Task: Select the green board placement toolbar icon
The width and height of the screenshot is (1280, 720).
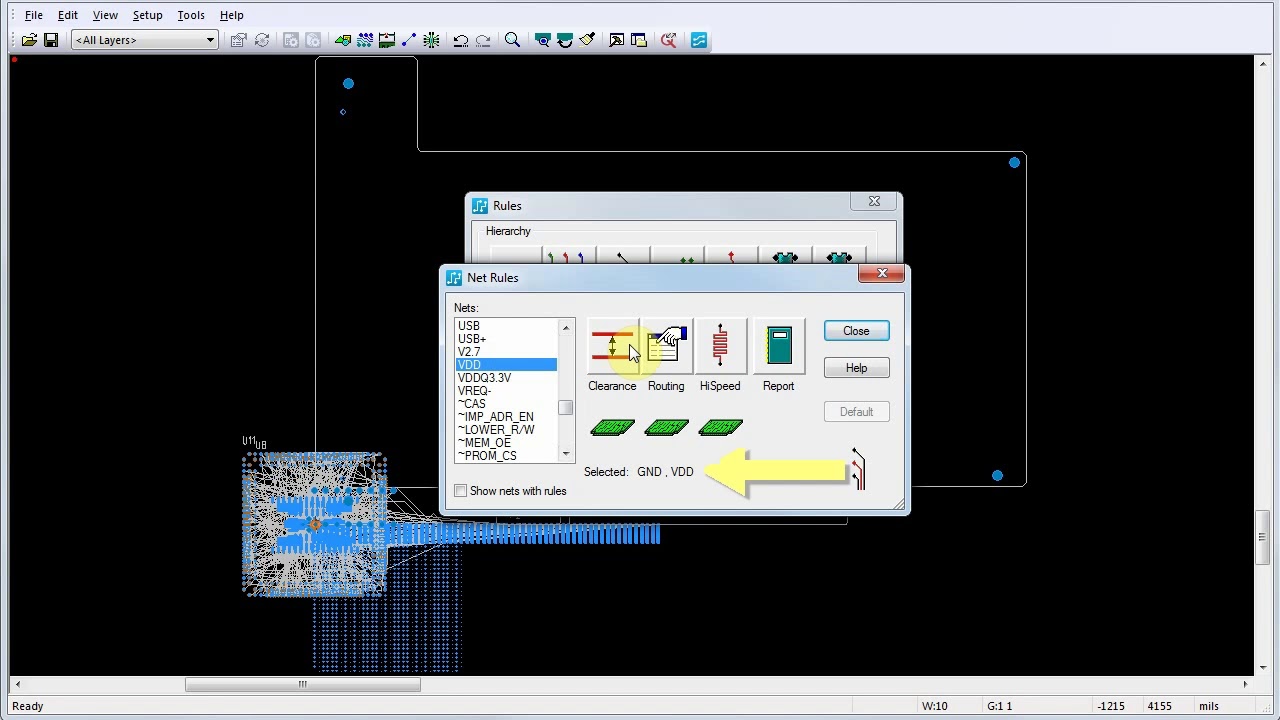Action: 343,40
